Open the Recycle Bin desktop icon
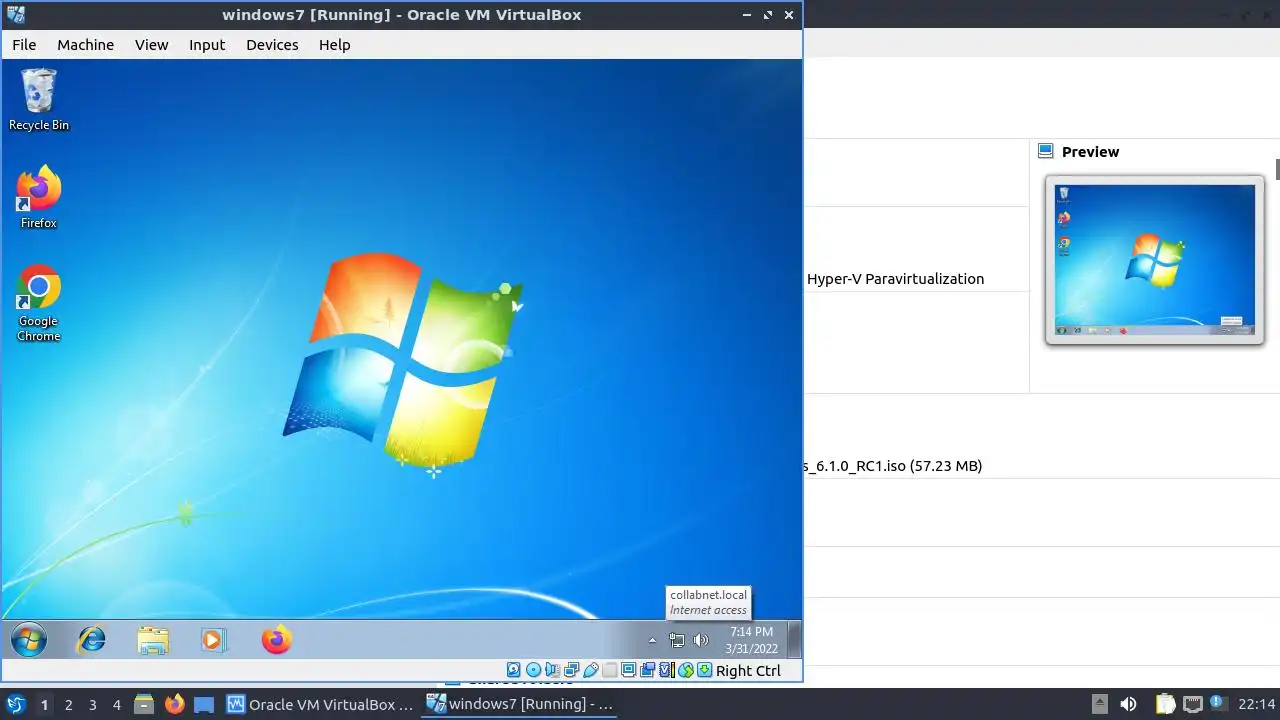This screenshot has width=1280, height=720. click(39, 99)
